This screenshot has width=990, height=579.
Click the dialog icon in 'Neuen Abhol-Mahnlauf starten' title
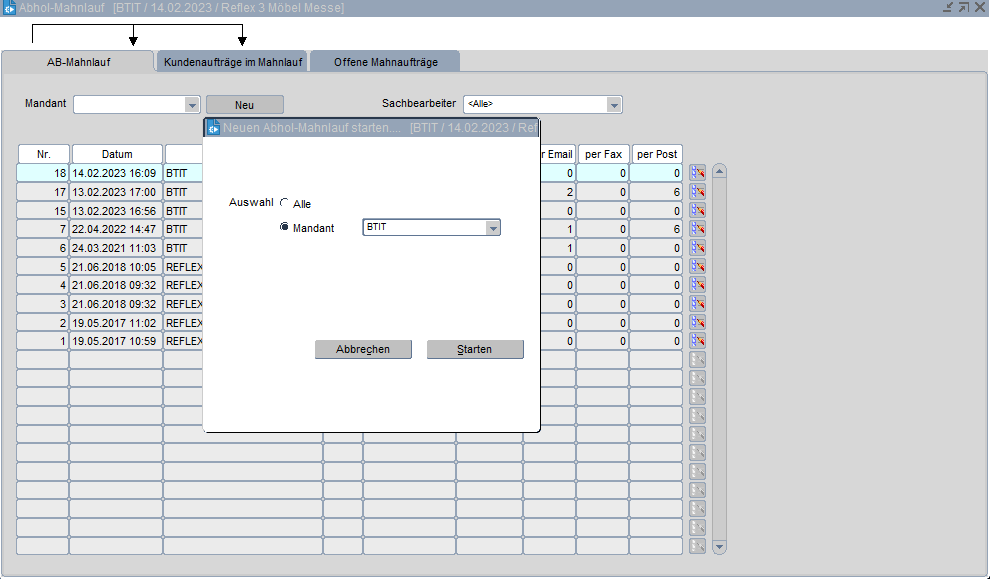click(x=213, y=128)
